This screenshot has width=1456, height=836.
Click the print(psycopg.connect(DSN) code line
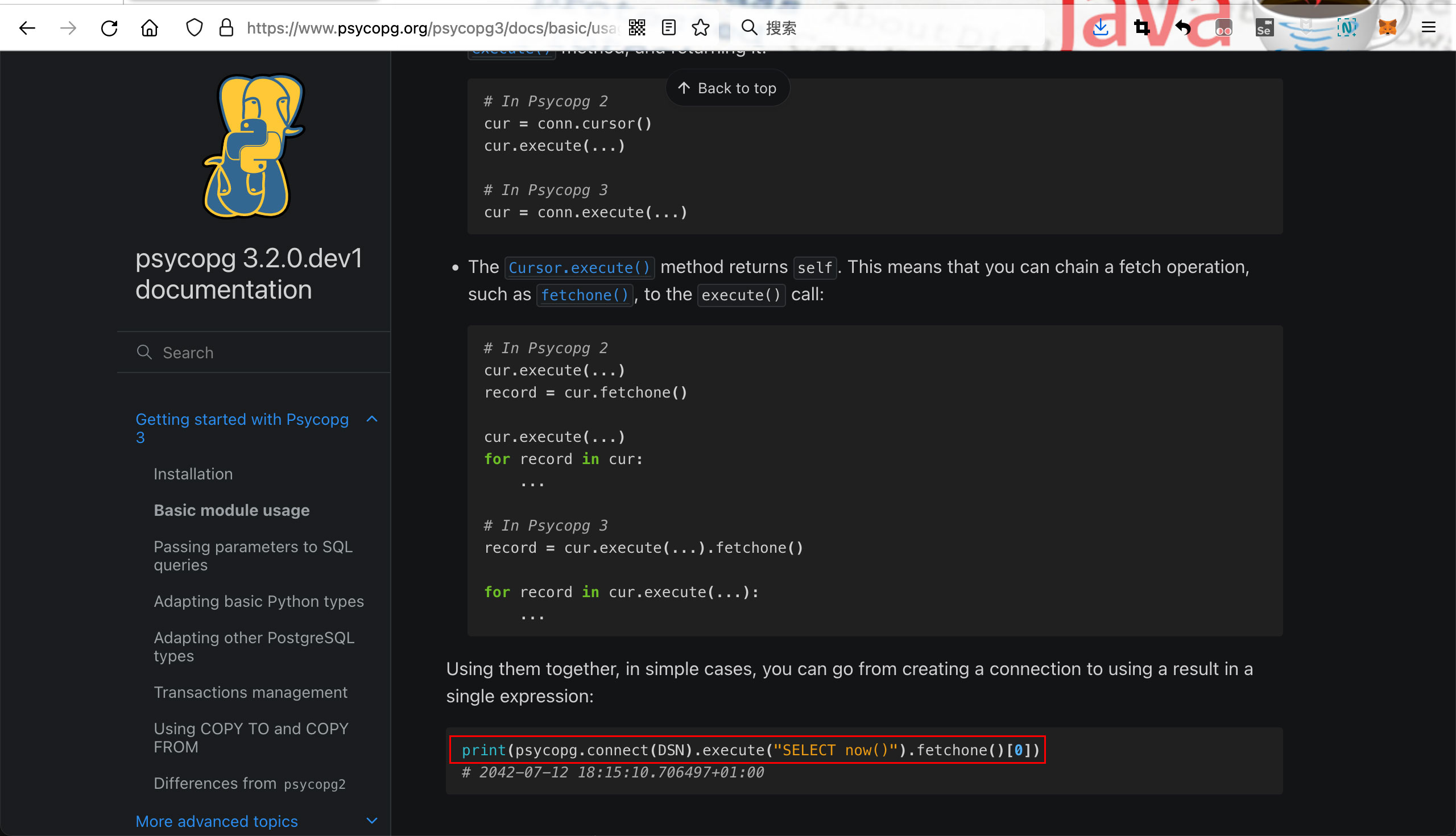point(751,750)
